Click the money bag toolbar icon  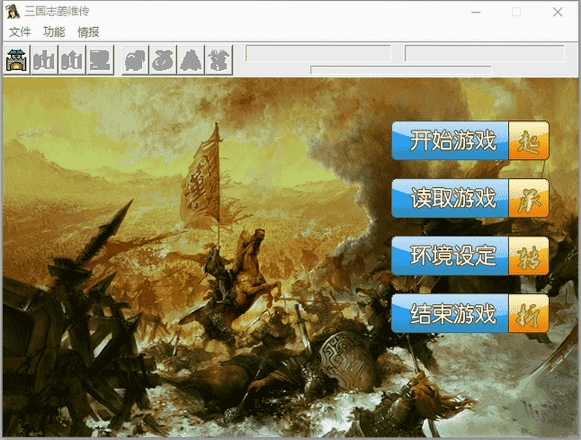coord(163,60)
